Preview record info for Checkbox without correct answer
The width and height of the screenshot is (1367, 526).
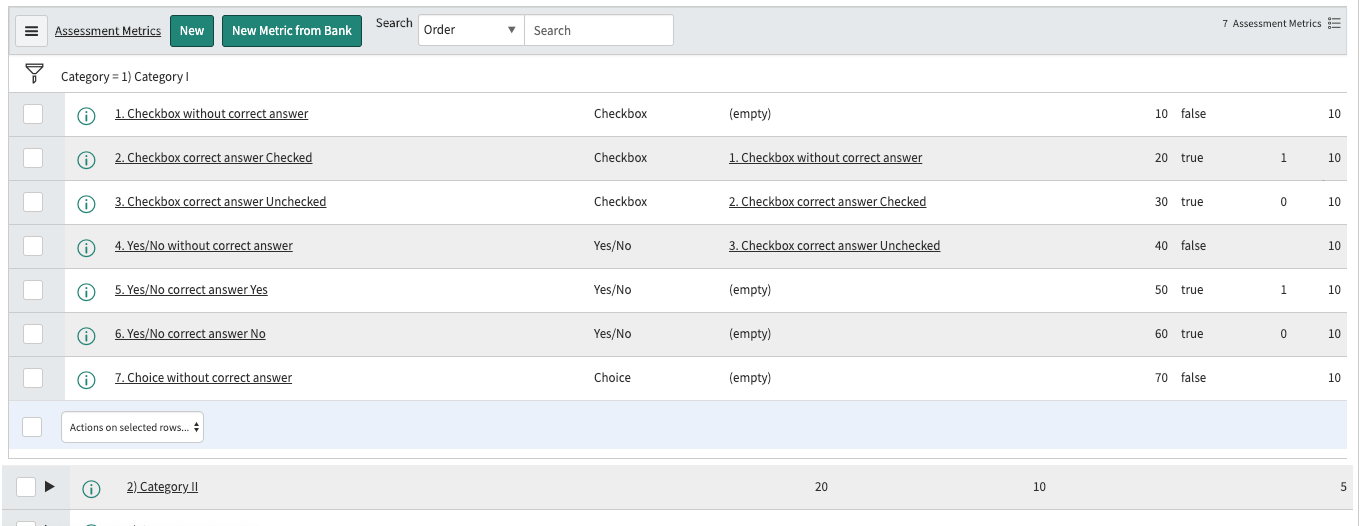(x=86, y=115)
